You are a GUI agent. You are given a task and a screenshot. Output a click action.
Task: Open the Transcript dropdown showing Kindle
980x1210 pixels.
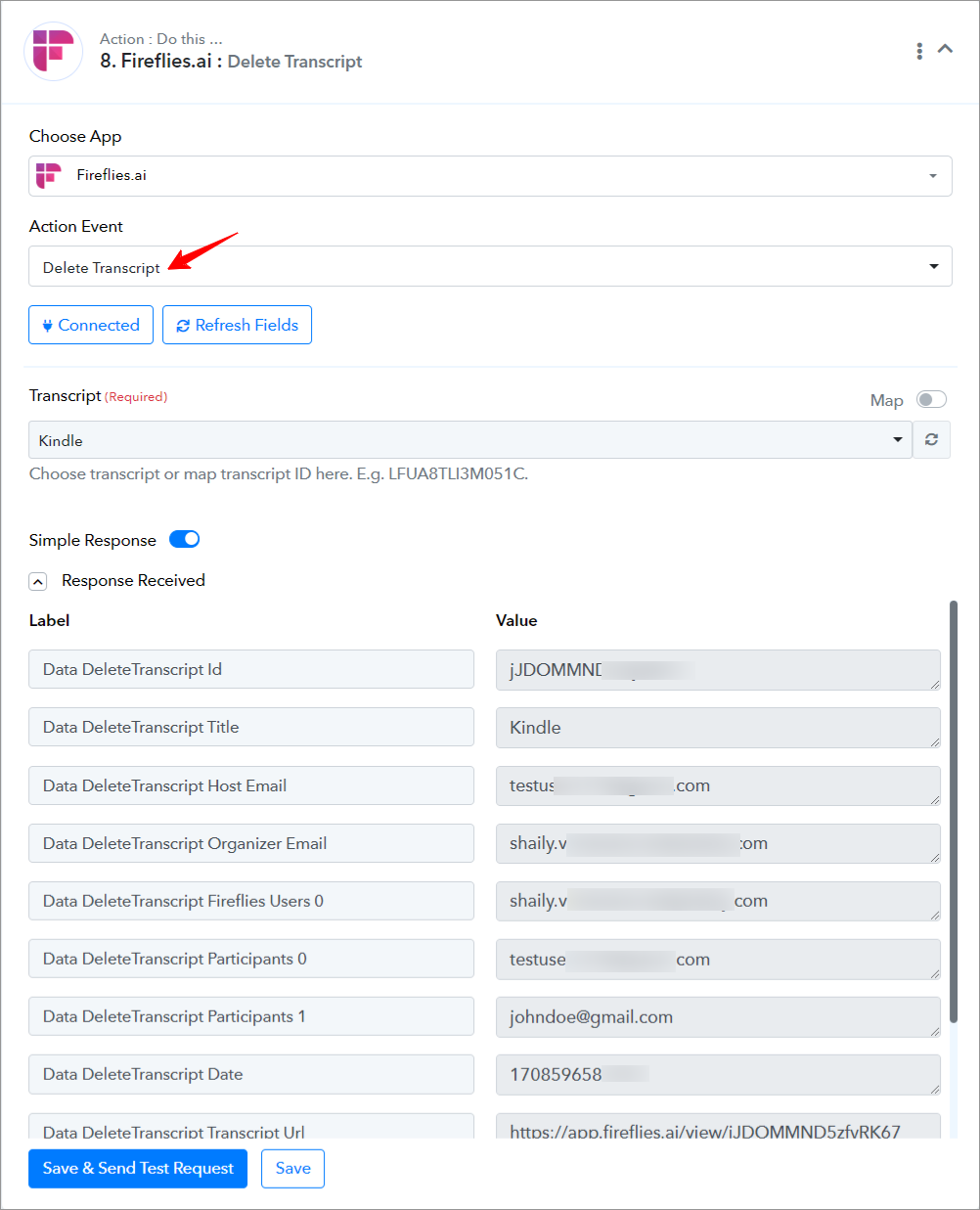click(x=470, y=440)
